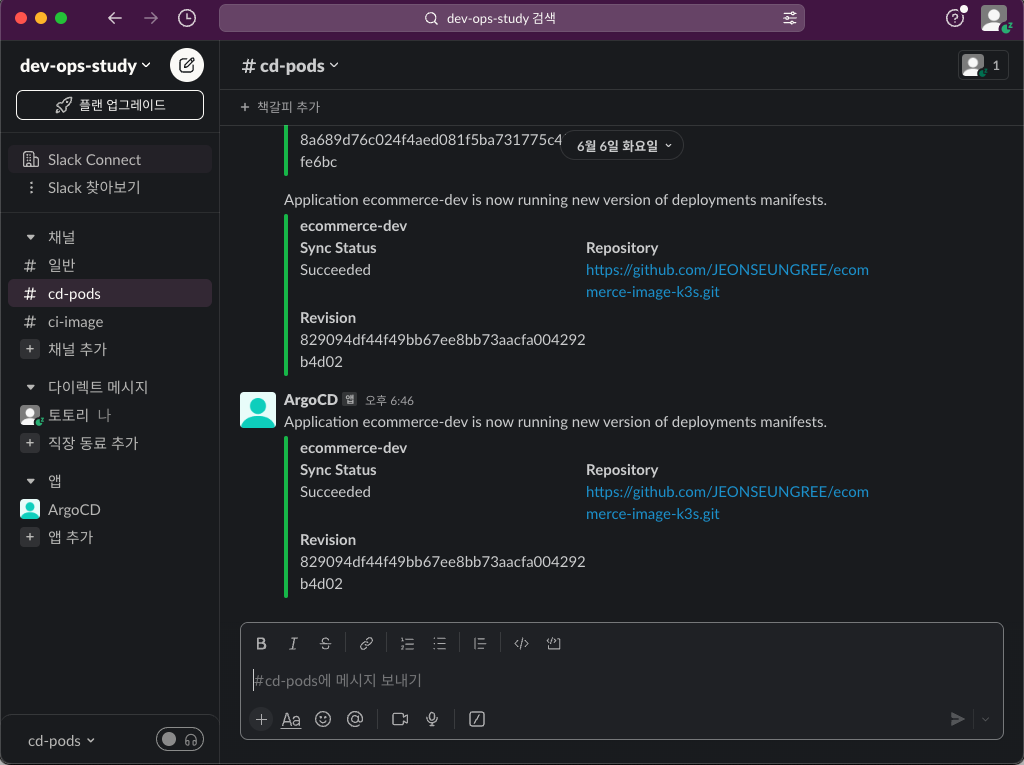Apply blockquote formatting
The width and height of the screenshot is (1024, 765).
click(480, 643)
